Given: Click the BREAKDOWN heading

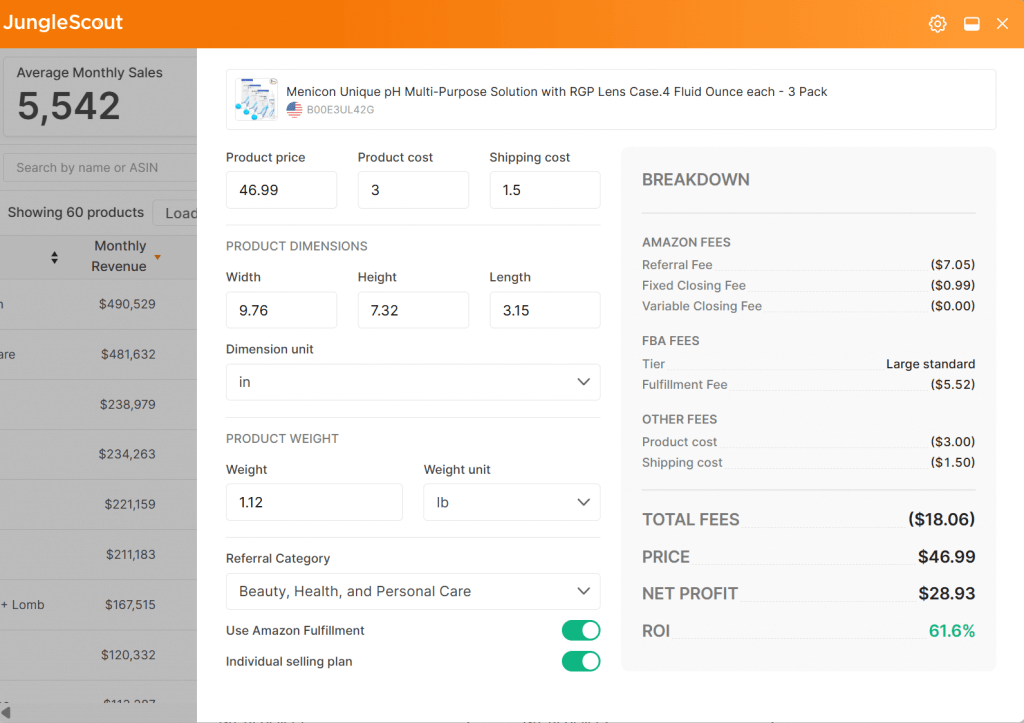Looking at the screenshot, I should (696, 180).
